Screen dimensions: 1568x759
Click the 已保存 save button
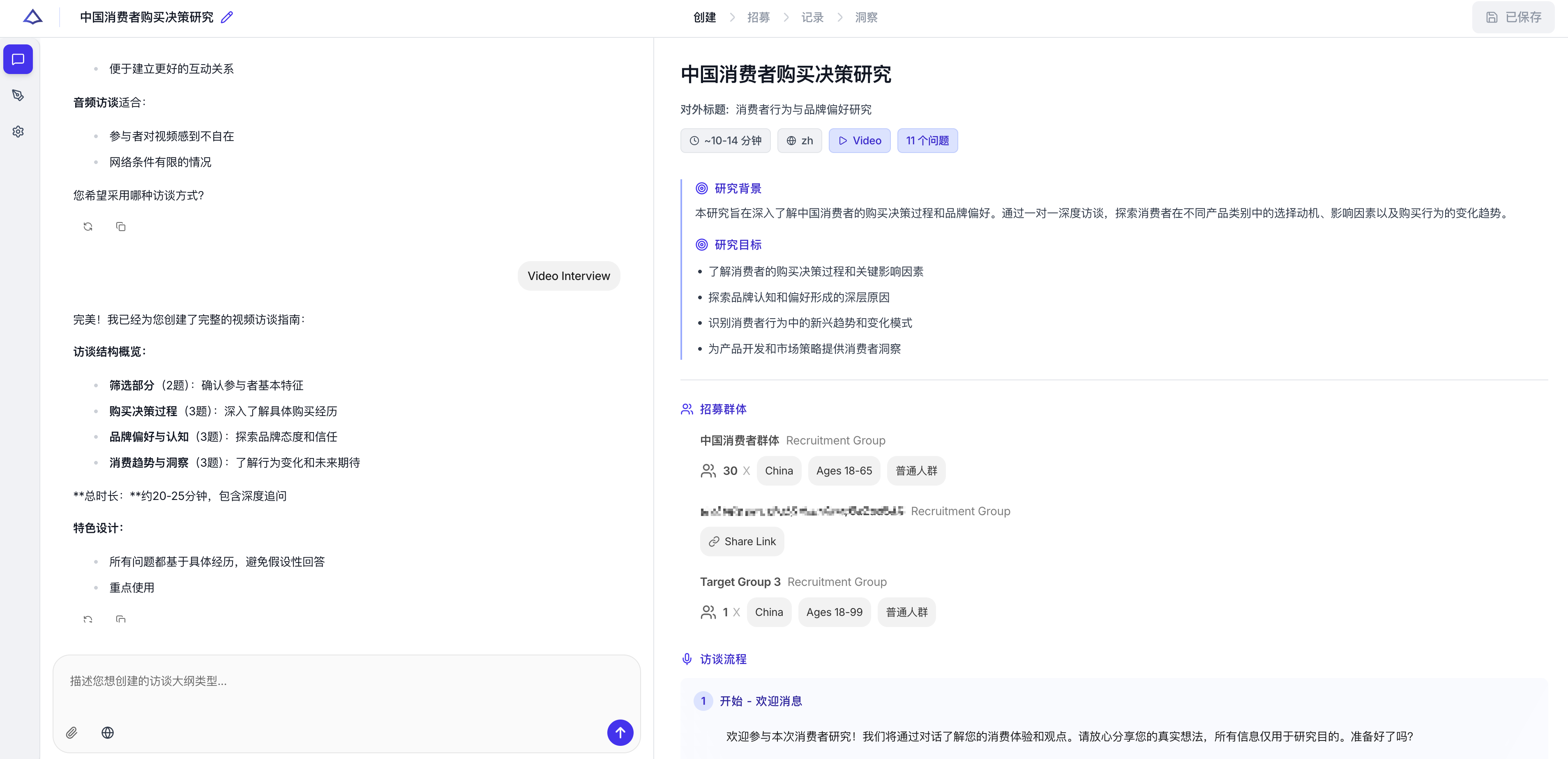pos(1513,17)
